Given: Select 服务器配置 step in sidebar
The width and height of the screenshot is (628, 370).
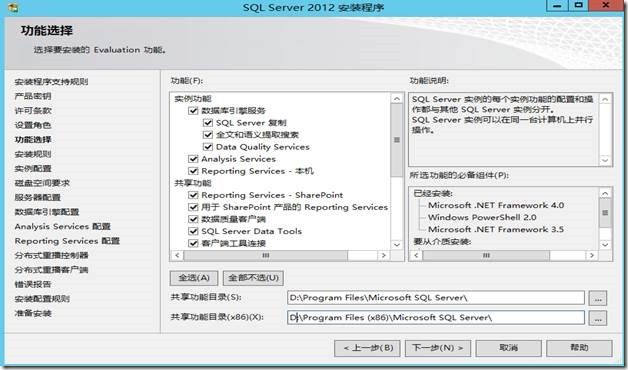Looking at the screenshot, I should click(x=38, y=197).
